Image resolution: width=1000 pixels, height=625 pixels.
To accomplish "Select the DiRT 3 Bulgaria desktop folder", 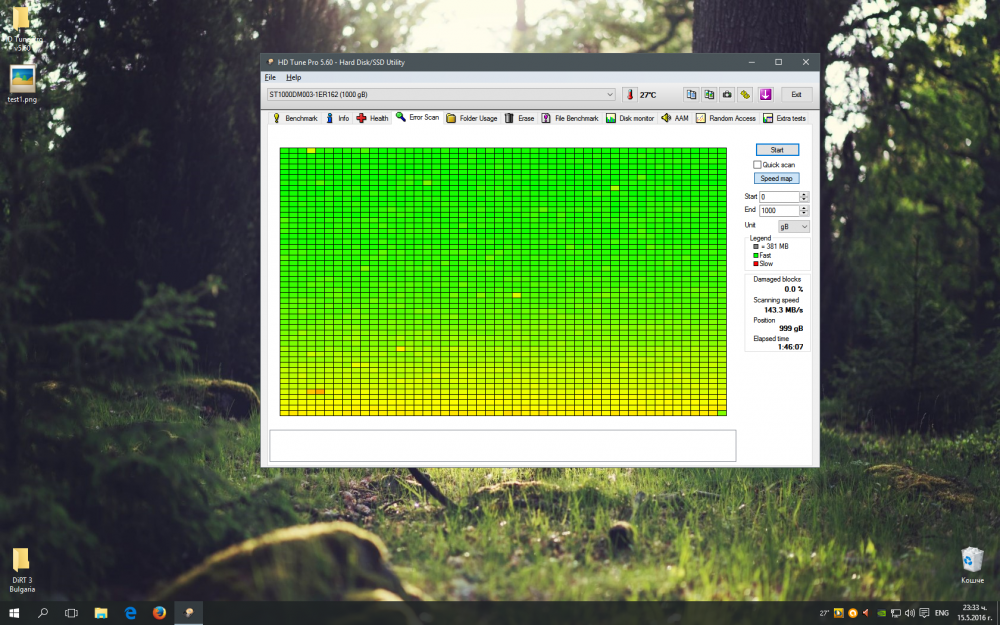I will click(22, 570).
